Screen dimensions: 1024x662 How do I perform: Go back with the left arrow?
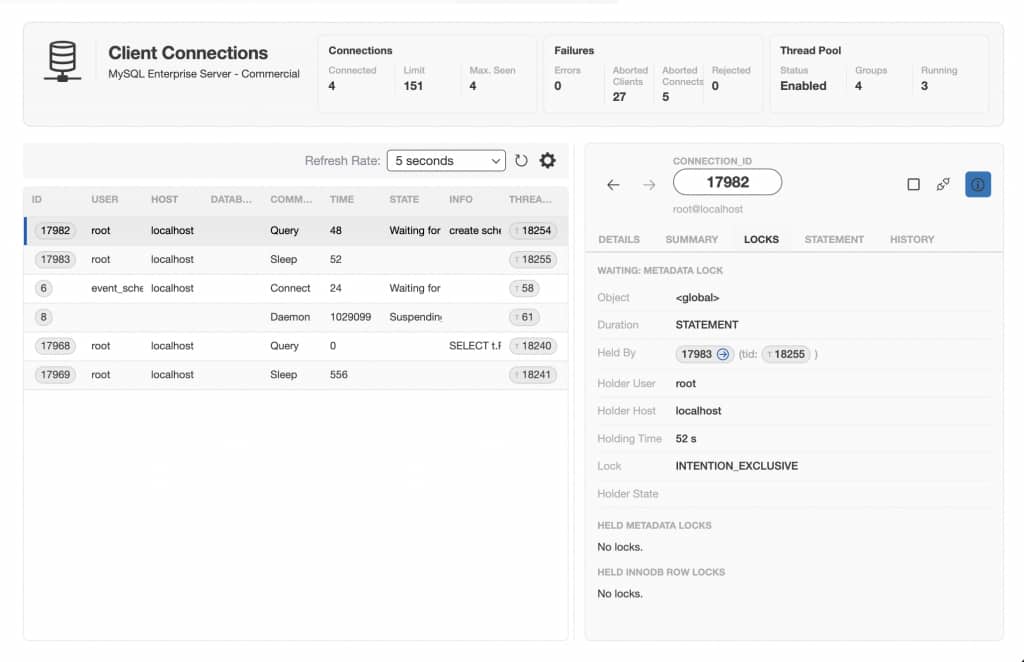(x=613, y=185)
